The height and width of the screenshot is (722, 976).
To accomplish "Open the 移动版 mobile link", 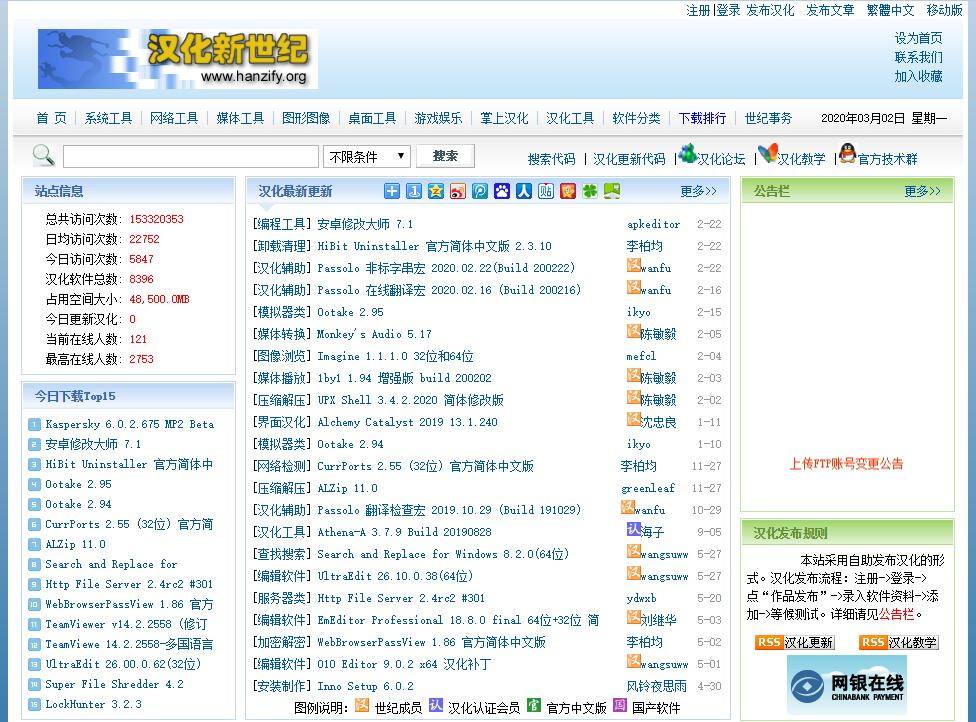I will click(944, 11).
